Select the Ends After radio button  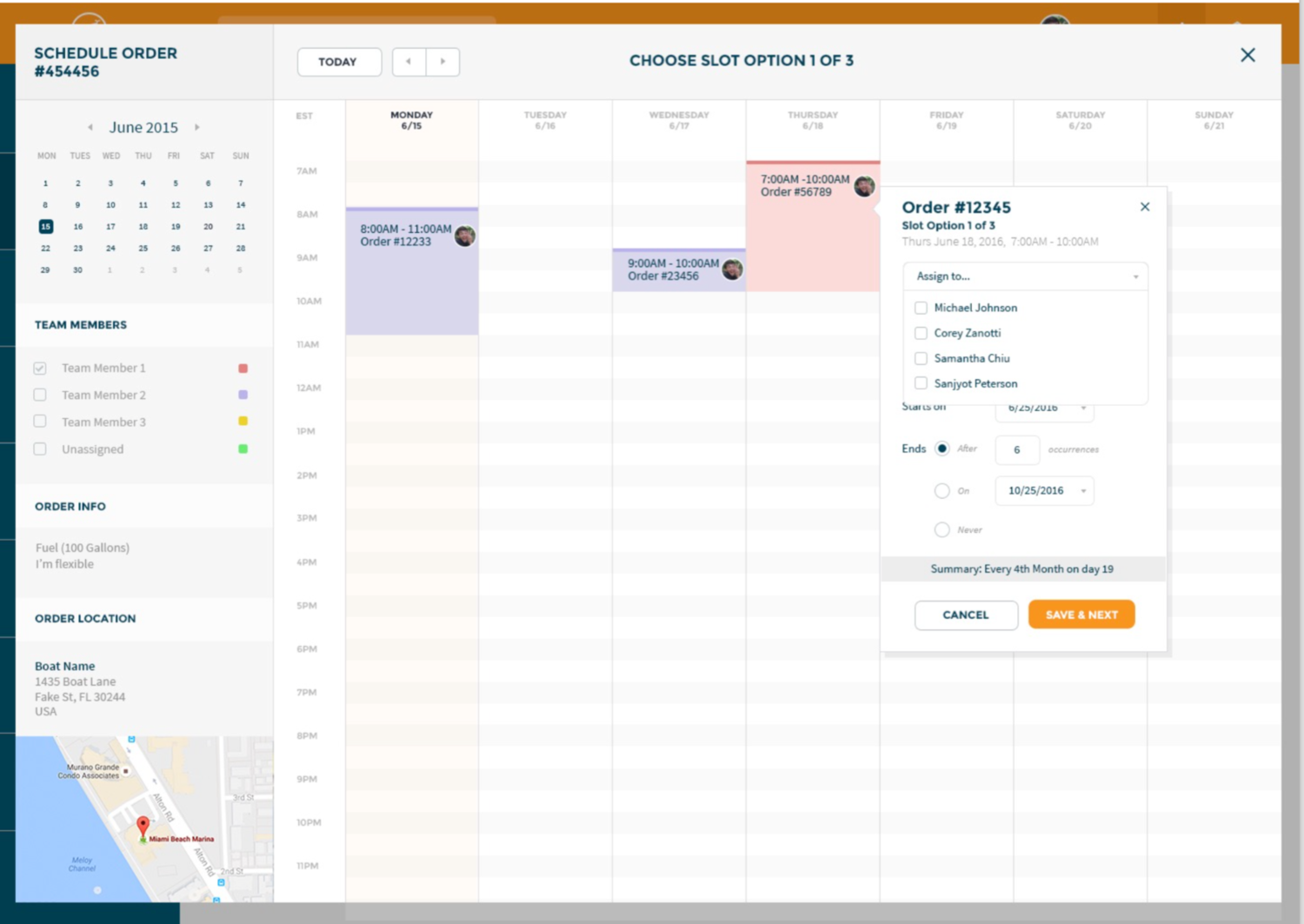point(941,449)
